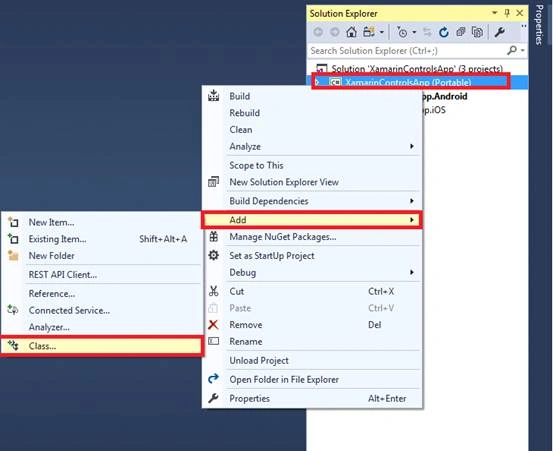
Task: Click the New Solution Explorer View icon
Action: (213, 182)
